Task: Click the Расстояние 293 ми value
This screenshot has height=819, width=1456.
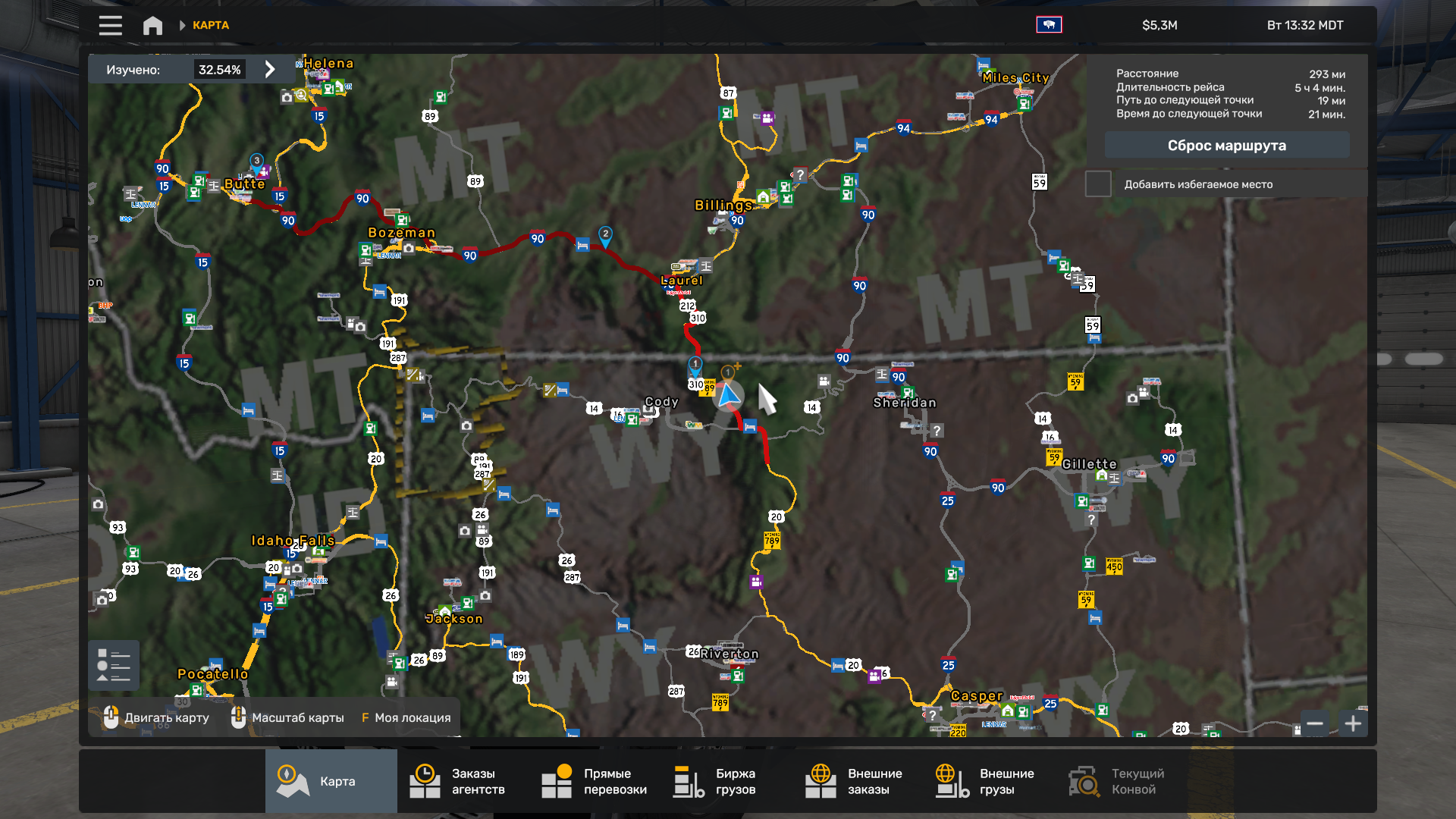Action: point(1327,74)
